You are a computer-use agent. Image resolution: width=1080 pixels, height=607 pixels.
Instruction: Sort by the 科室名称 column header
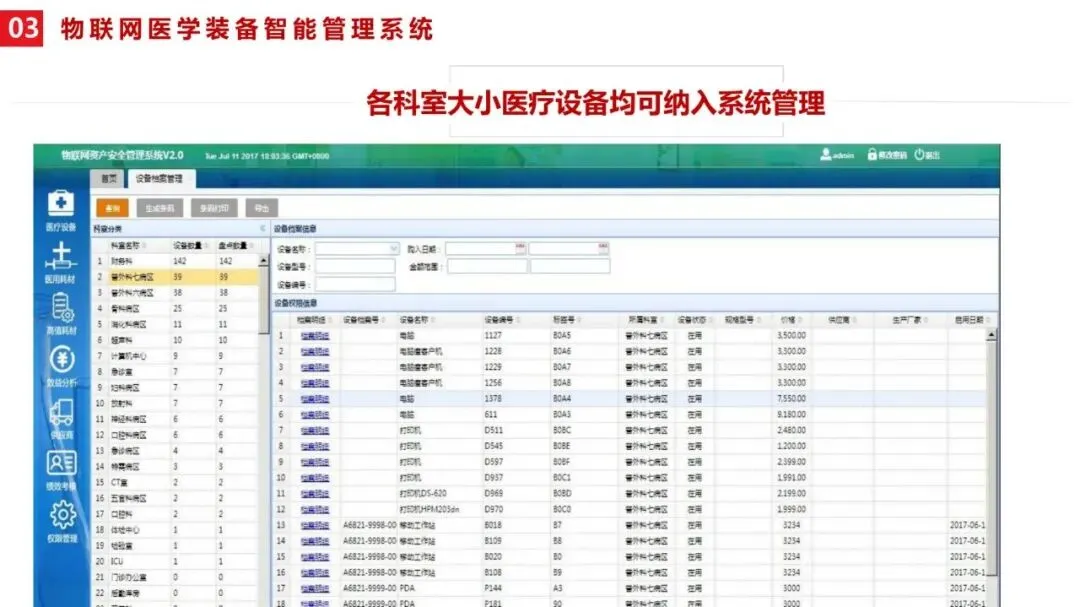pos(125,245)
